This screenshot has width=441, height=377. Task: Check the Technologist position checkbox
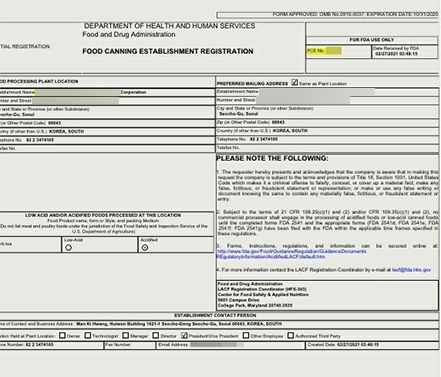point(88,335)
